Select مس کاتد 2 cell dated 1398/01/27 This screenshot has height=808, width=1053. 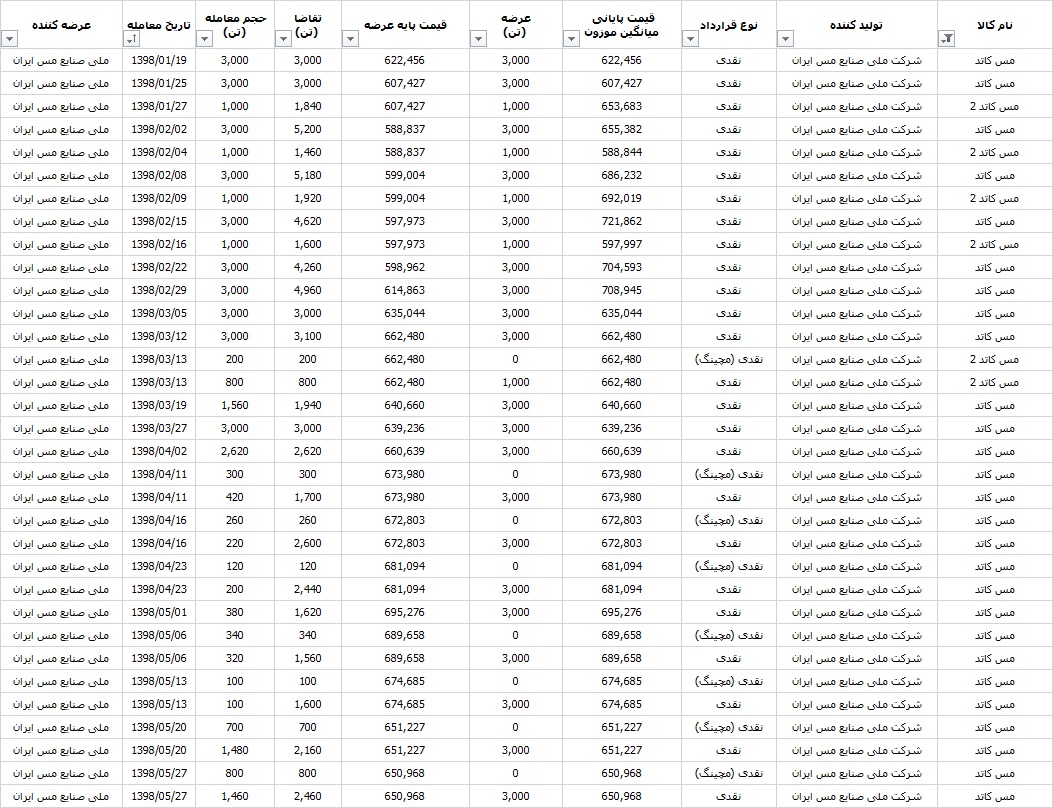[x=995, y=106]
